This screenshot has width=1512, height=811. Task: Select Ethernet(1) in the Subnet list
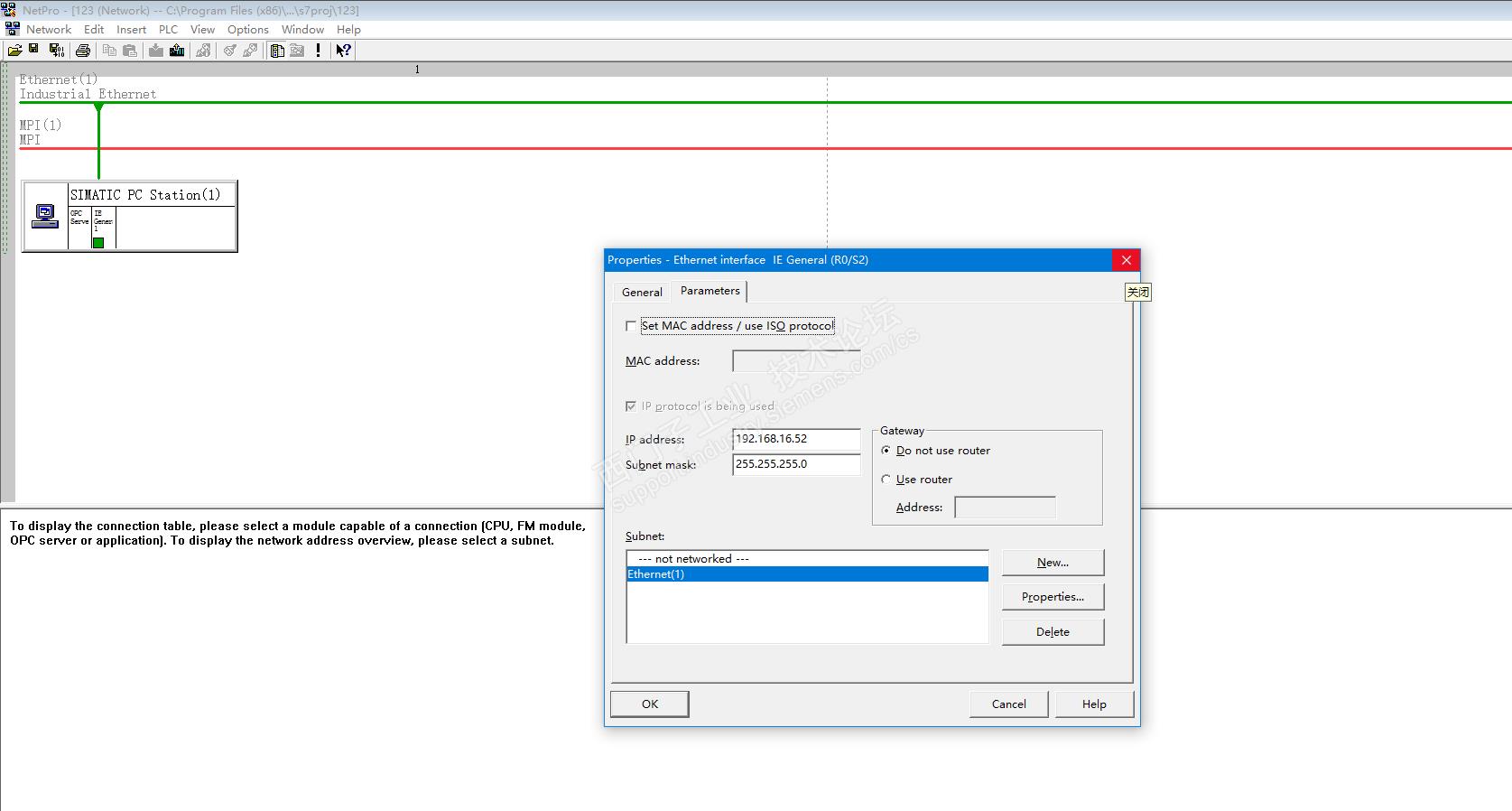pyautogui.click(x=807, y=574)
